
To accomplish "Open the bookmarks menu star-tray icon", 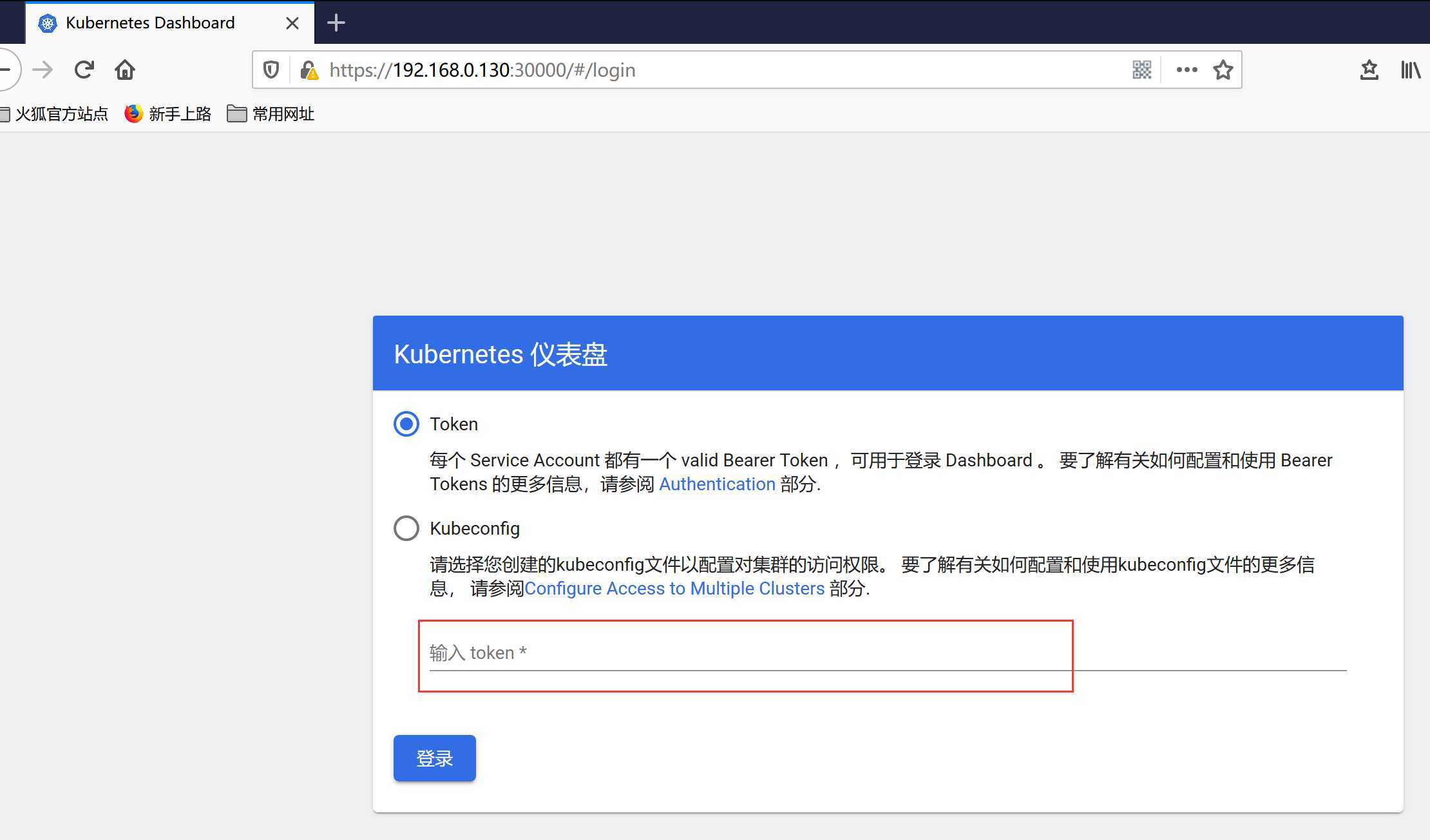I will click(x=1369, y=70).
